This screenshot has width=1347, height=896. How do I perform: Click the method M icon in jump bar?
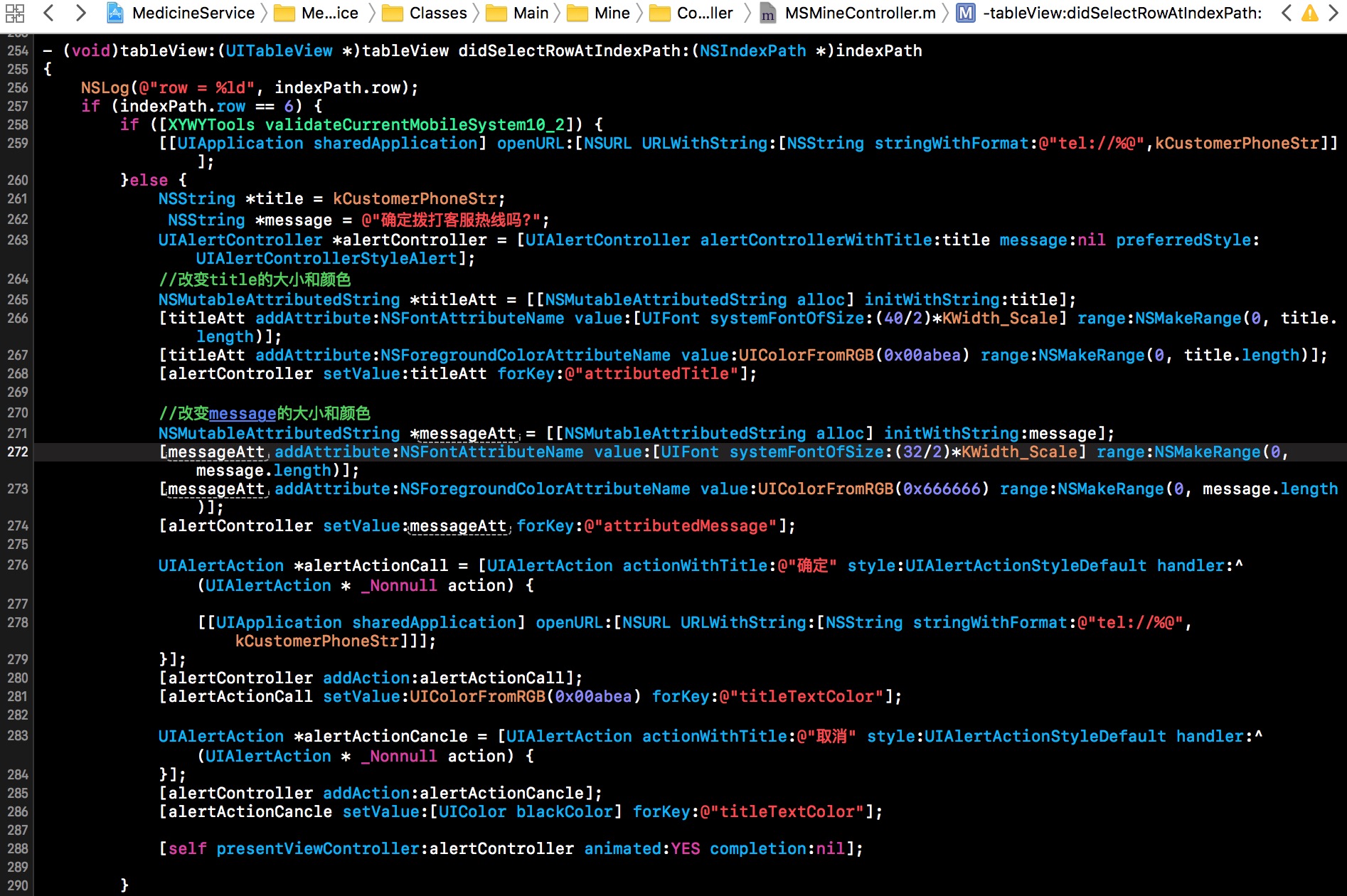pos(966,13)
